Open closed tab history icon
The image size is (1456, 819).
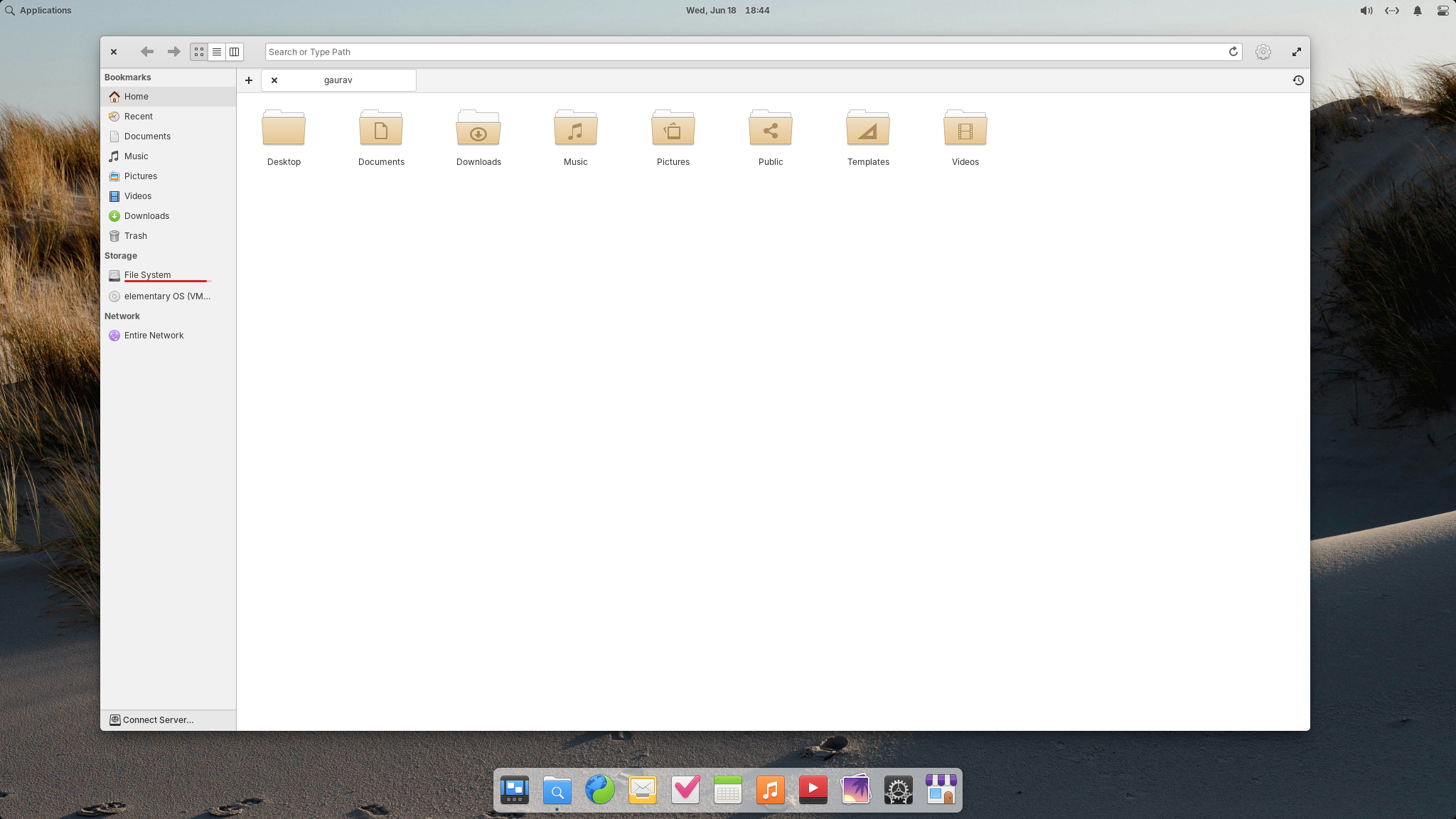(1298, 80)
